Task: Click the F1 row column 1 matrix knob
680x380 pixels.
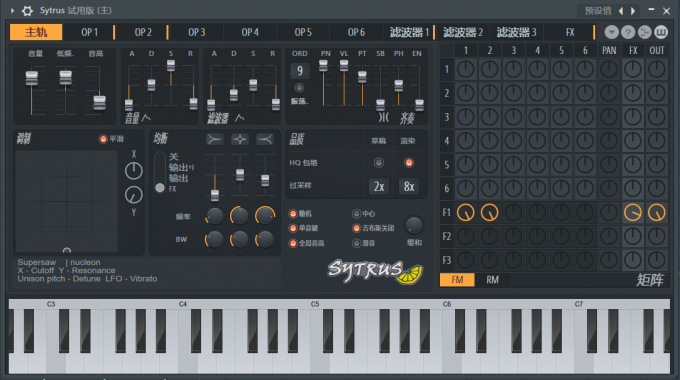Action: tap(466, 213)
